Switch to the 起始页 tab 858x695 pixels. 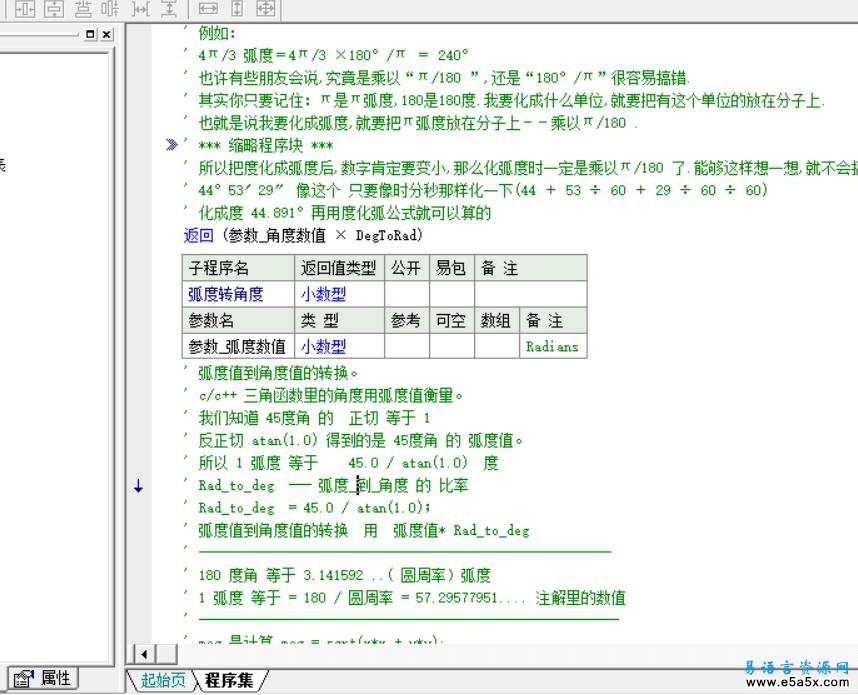click(163, 680)
